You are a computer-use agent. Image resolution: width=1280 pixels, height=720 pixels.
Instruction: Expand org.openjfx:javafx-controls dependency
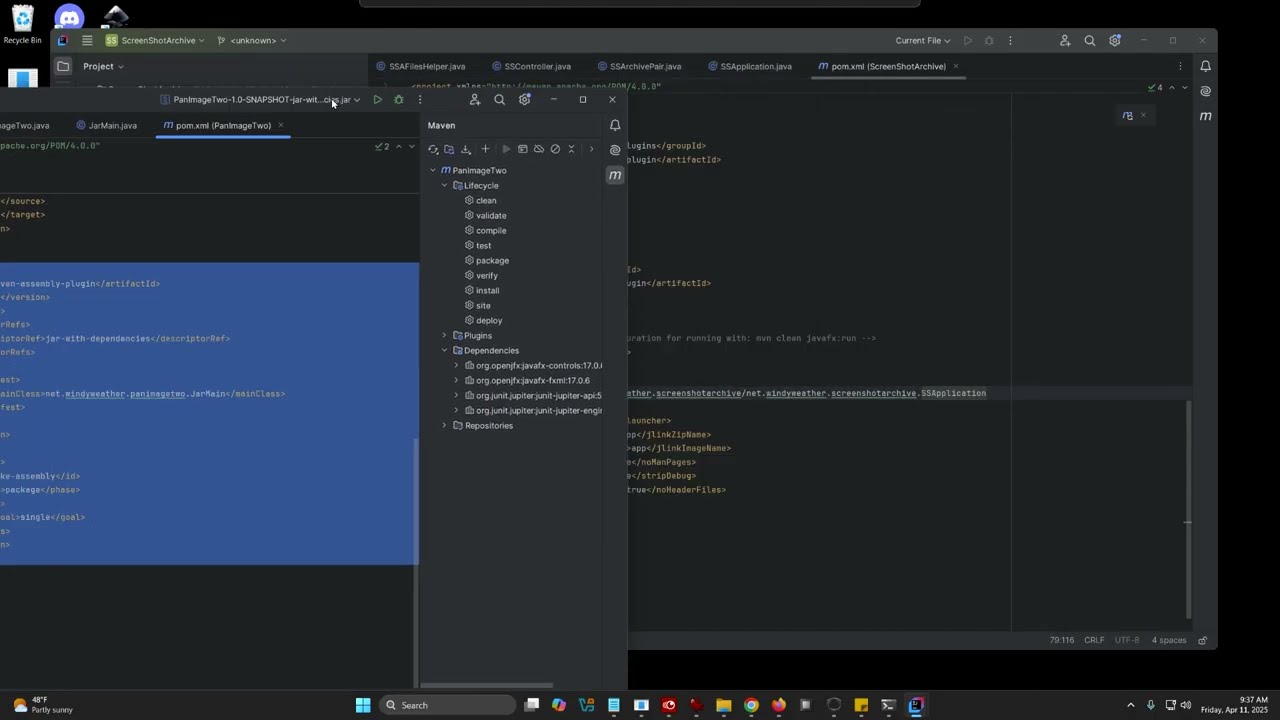pos(456,365)
